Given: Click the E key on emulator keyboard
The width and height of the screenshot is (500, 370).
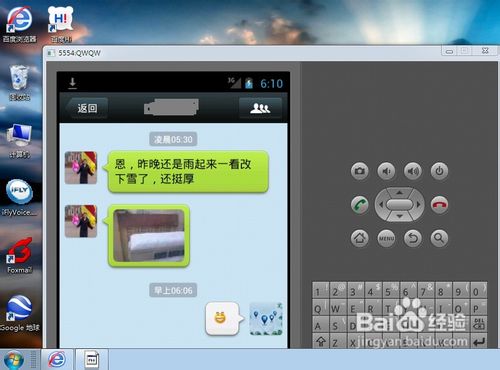Looking at the screenshot, I should point(356,307).
